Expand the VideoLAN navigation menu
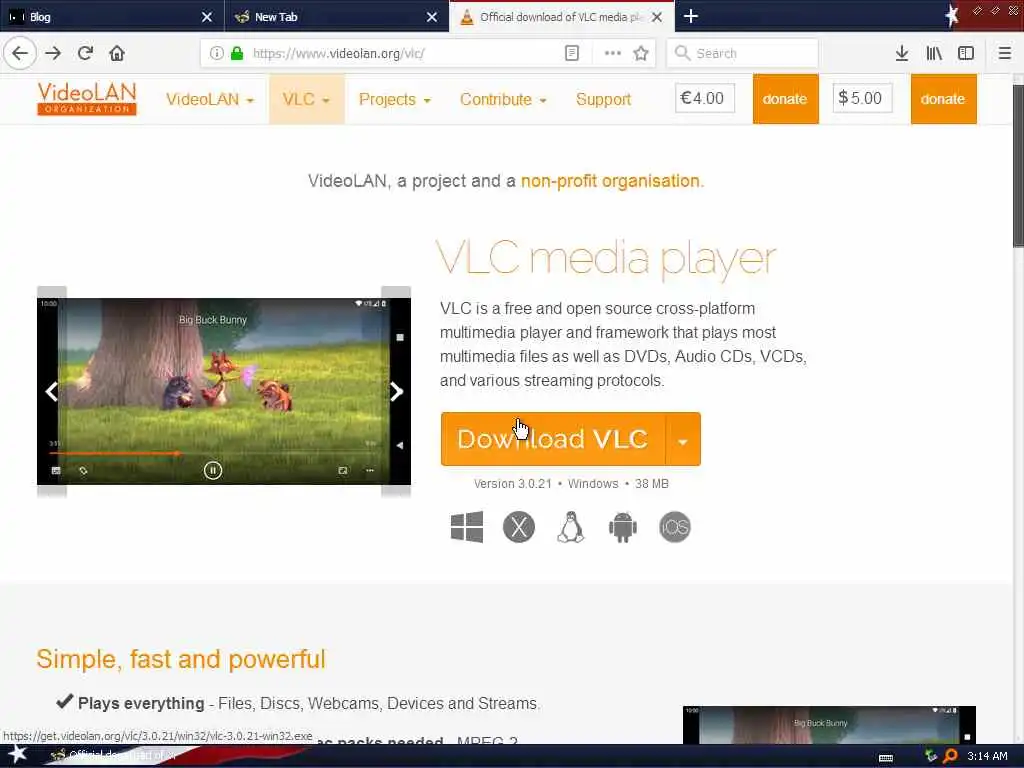This screenshot has height=768, width=1024. tap(210, 99)
